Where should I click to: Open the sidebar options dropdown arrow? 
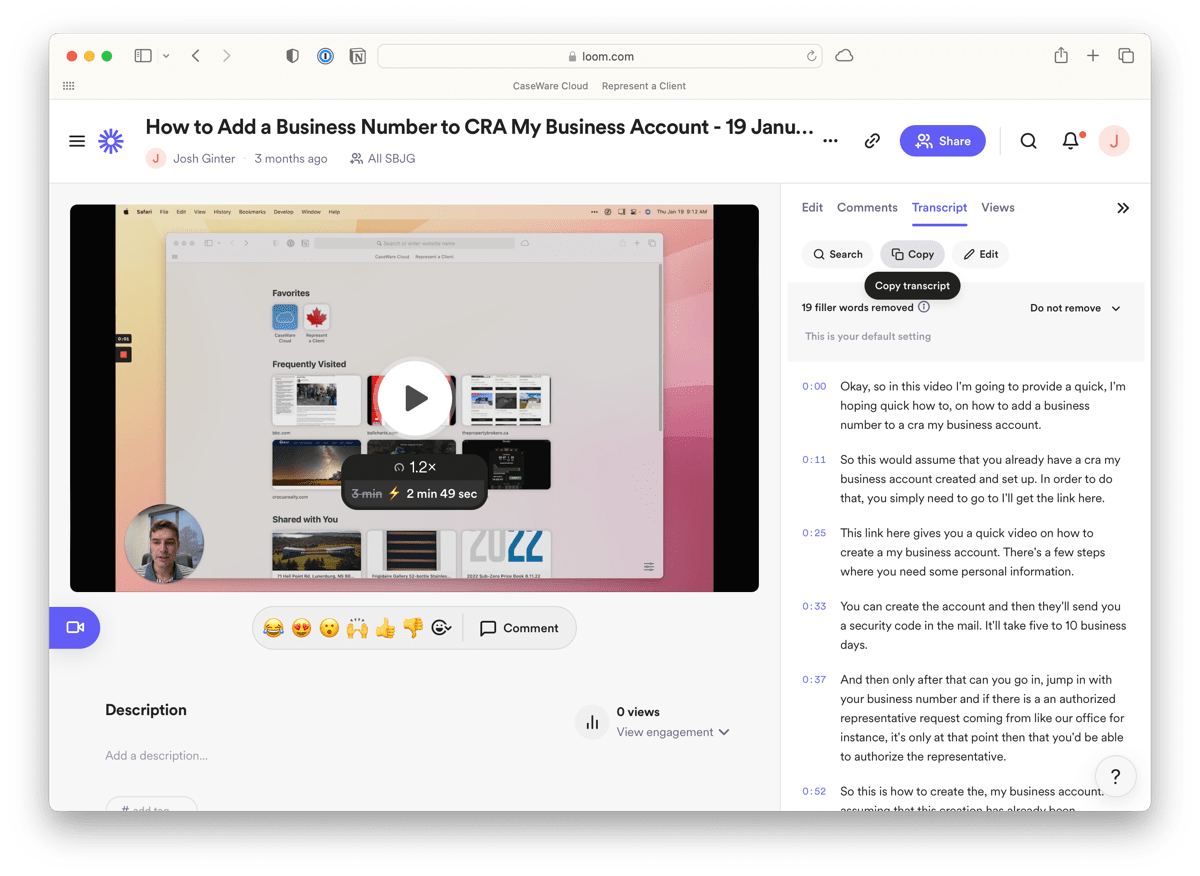(166, 56)
